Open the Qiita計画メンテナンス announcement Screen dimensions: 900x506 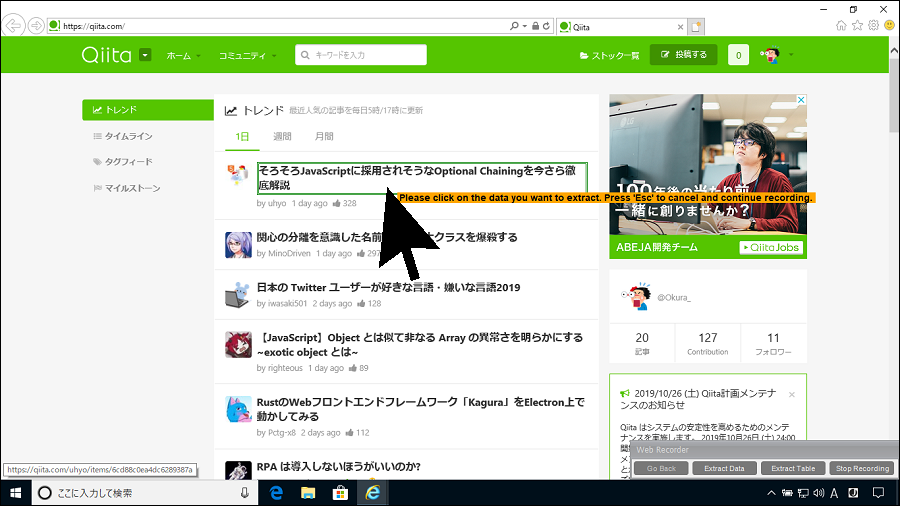tap(697, 399)
